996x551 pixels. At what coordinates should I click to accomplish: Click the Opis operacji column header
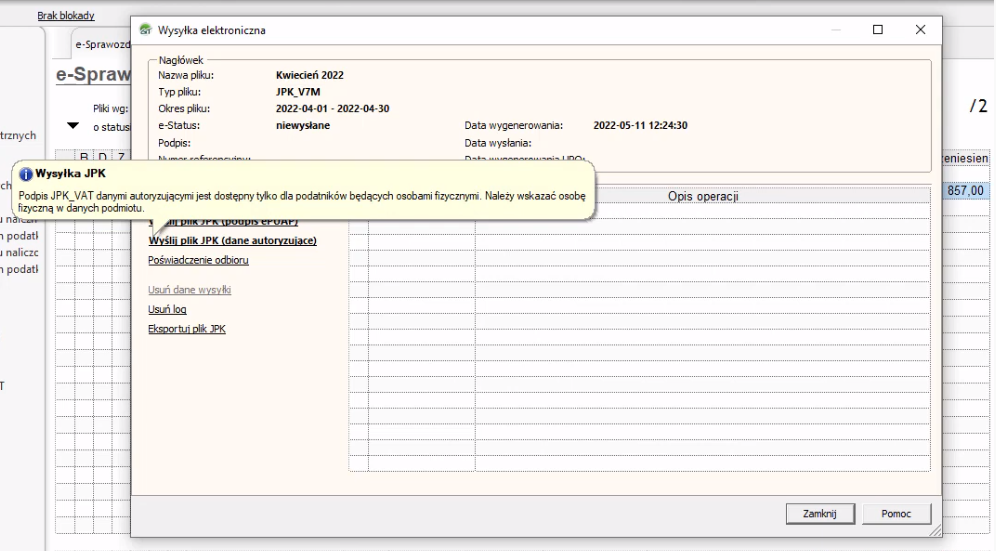703,196
